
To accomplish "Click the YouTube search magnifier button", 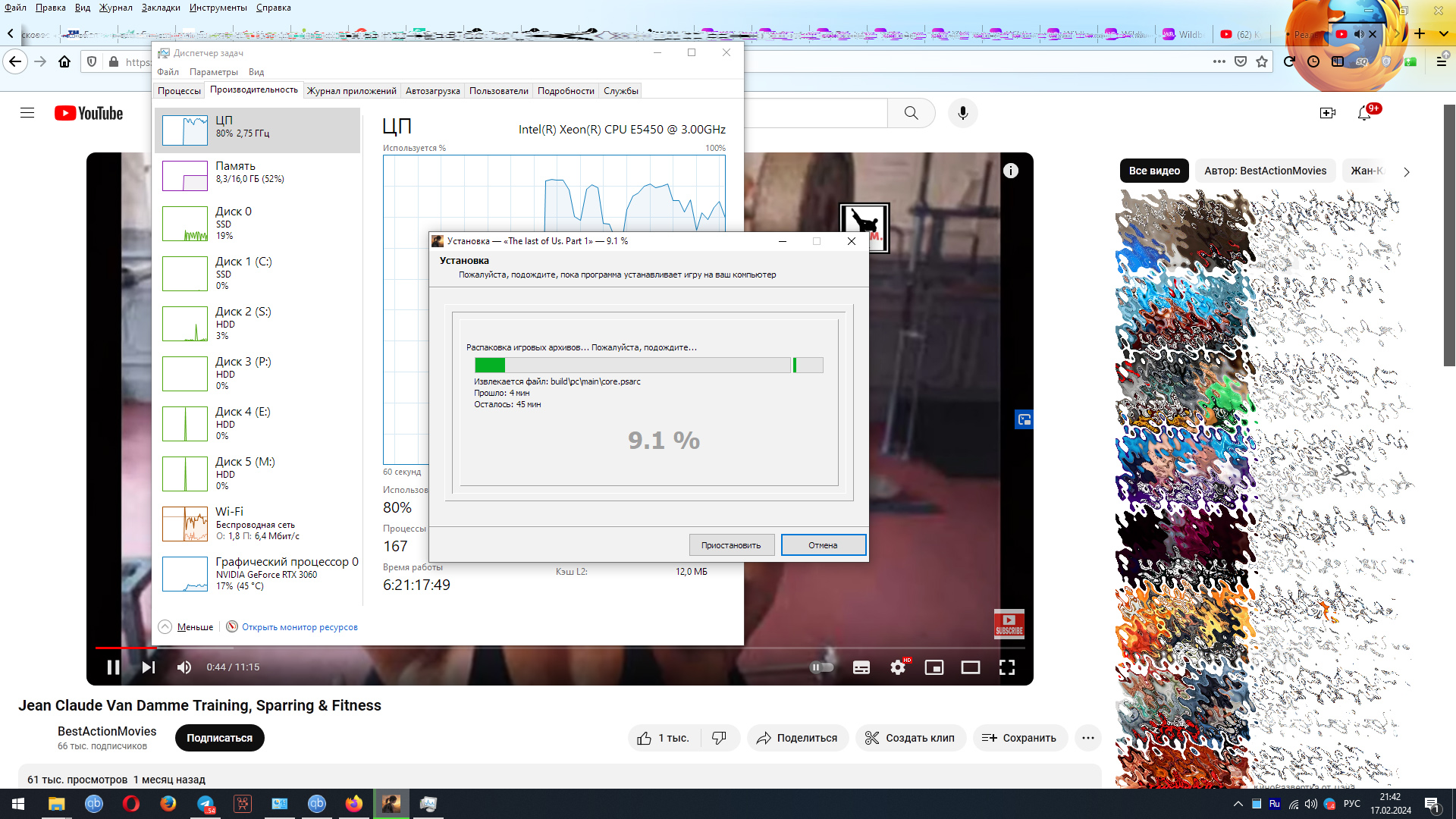I will tap(912, 113).
